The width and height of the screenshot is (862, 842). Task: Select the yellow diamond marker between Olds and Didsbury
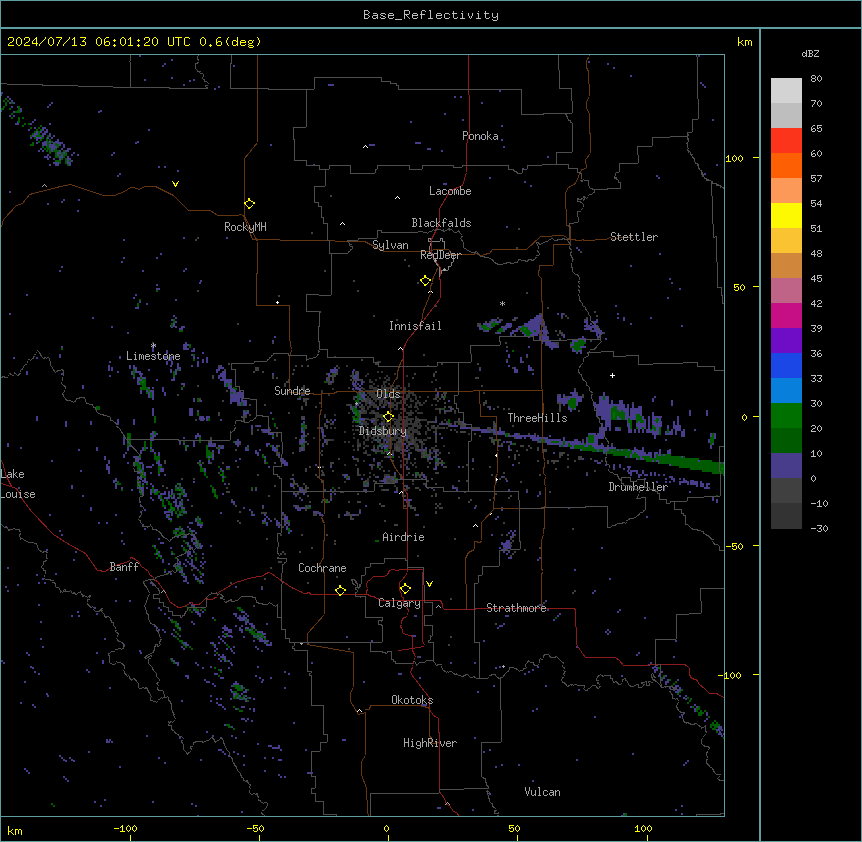(389, 416)
